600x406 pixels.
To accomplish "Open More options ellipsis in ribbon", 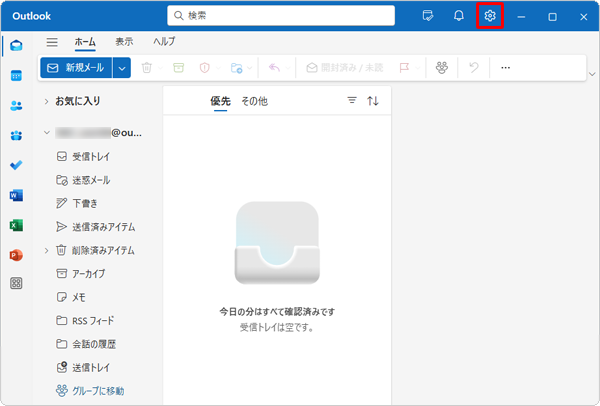I will [505, 68].
